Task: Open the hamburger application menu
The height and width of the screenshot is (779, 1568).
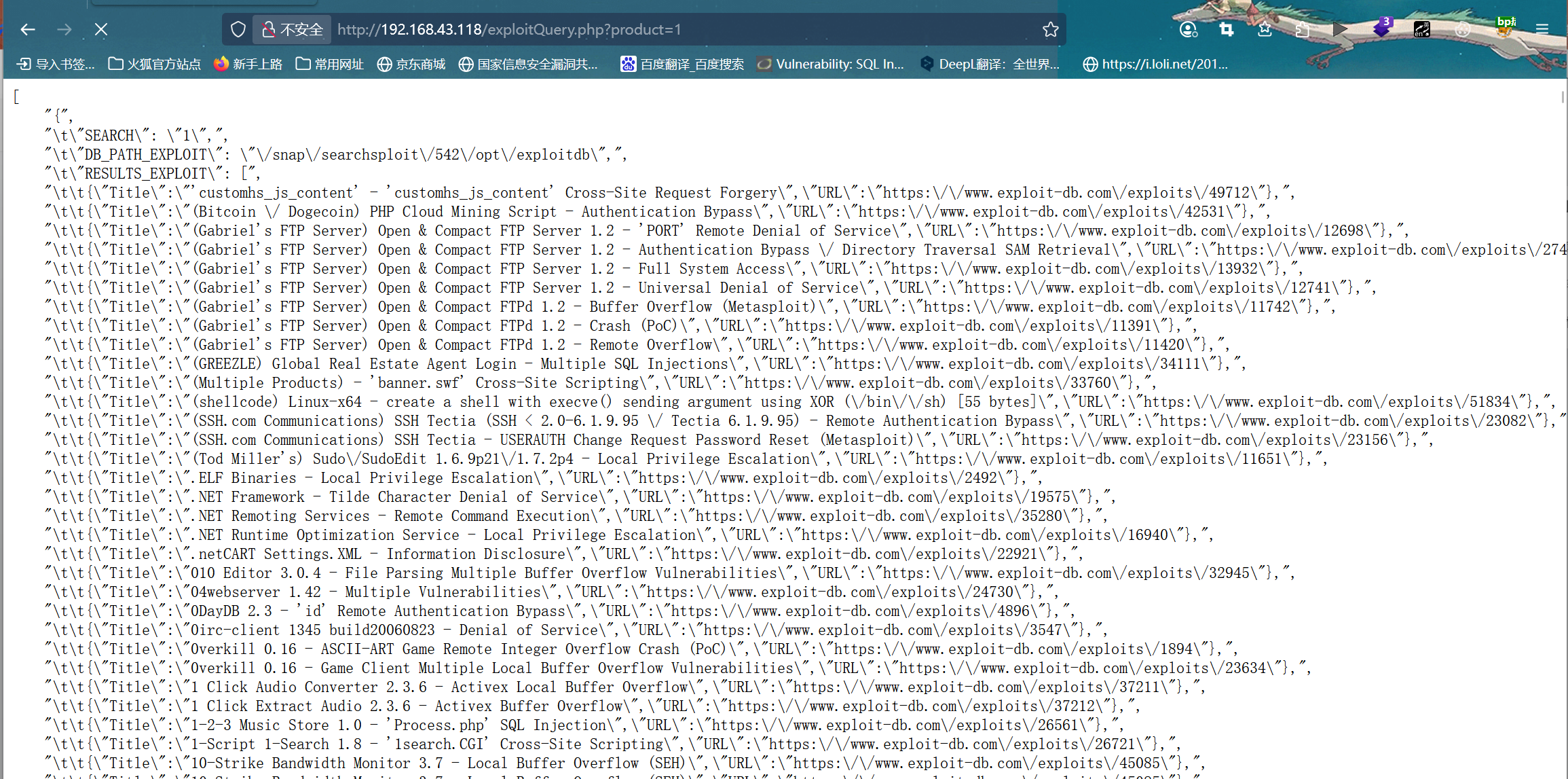Action: 1542,29
